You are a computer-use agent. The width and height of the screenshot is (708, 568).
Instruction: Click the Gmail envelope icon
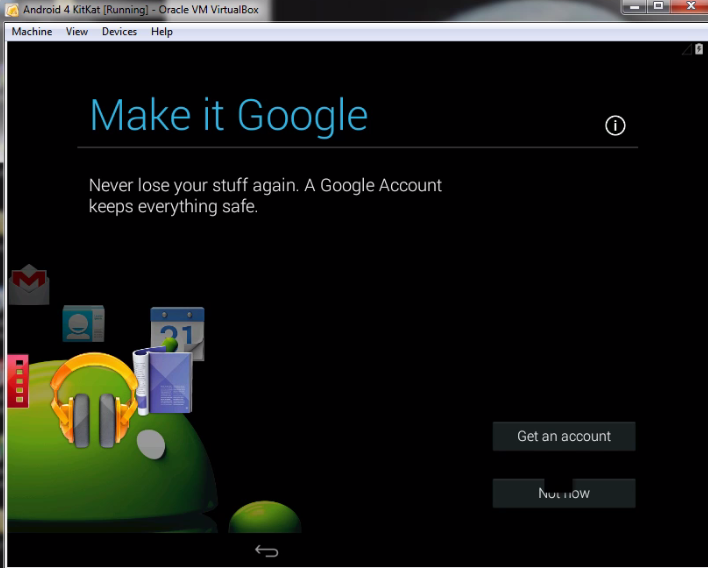[x=29, y=284]
